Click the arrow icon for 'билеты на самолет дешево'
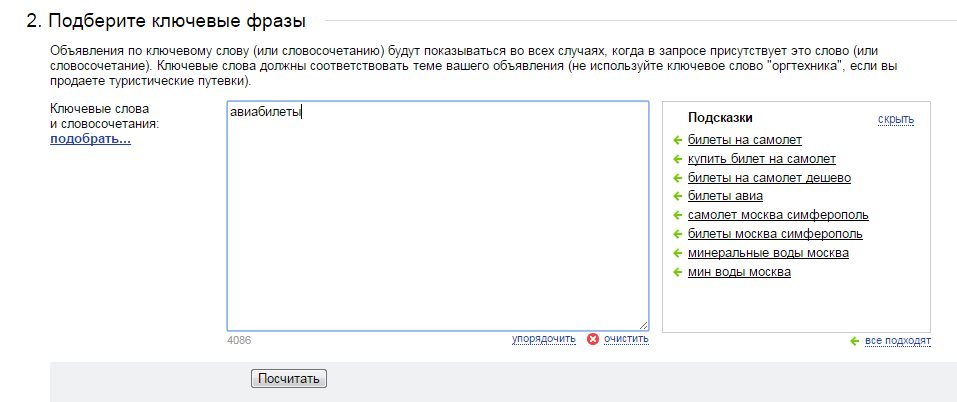 (677, 178)
